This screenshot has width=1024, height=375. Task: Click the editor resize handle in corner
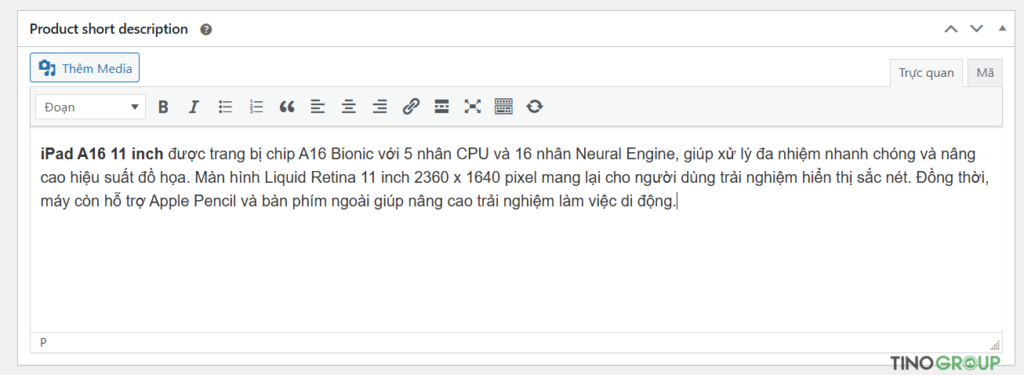click(x=995, y=344)
